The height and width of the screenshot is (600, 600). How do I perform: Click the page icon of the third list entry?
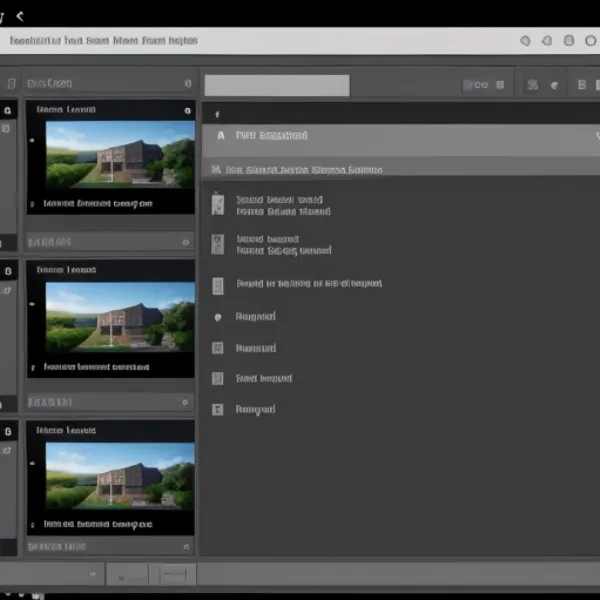click(218, 285)
